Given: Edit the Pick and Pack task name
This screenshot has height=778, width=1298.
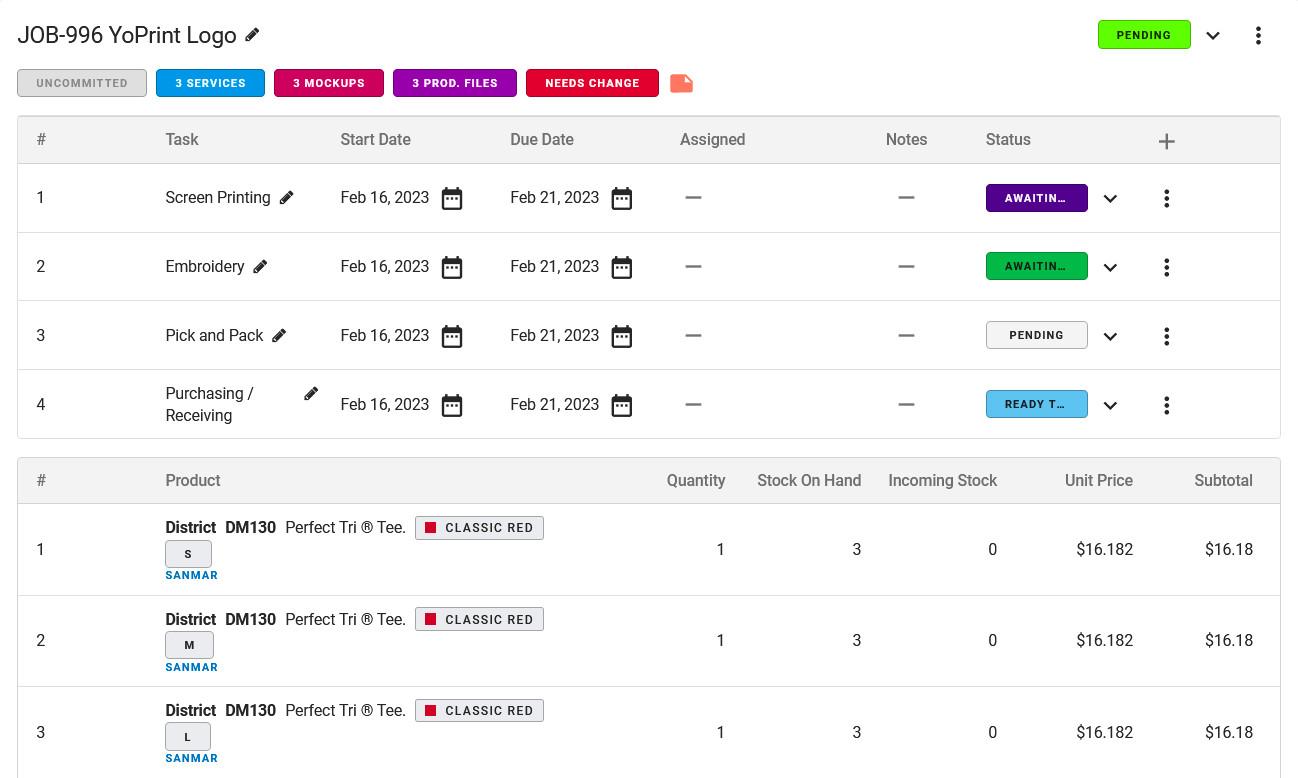Looking at the screenshot, I should (x=279, y=336).
